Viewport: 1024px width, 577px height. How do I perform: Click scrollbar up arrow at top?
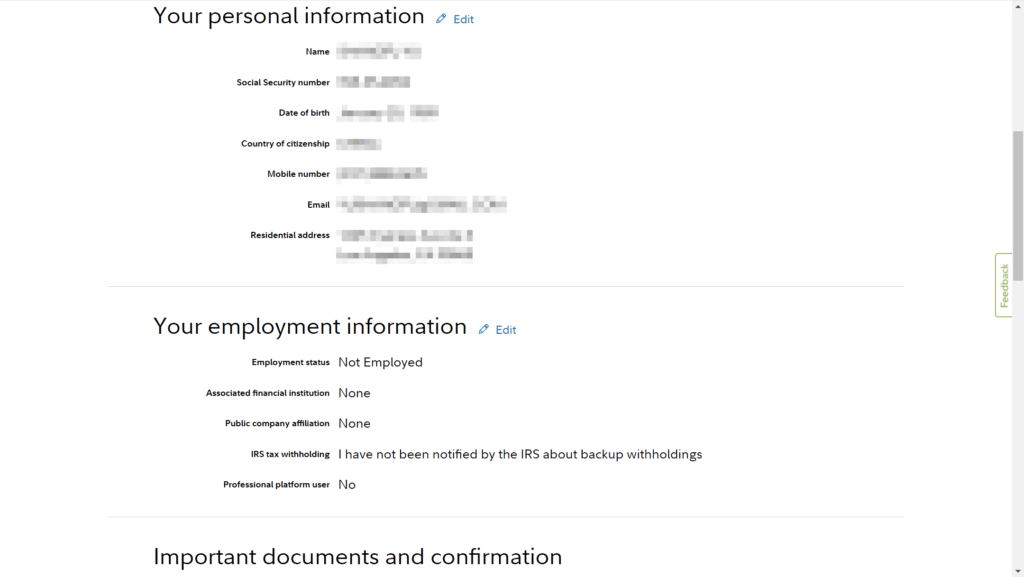point(1018,5)
